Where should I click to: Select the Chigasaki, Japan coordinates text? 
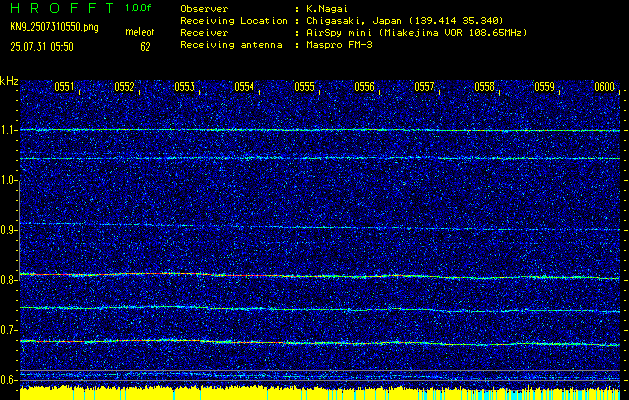click(405, 21)
